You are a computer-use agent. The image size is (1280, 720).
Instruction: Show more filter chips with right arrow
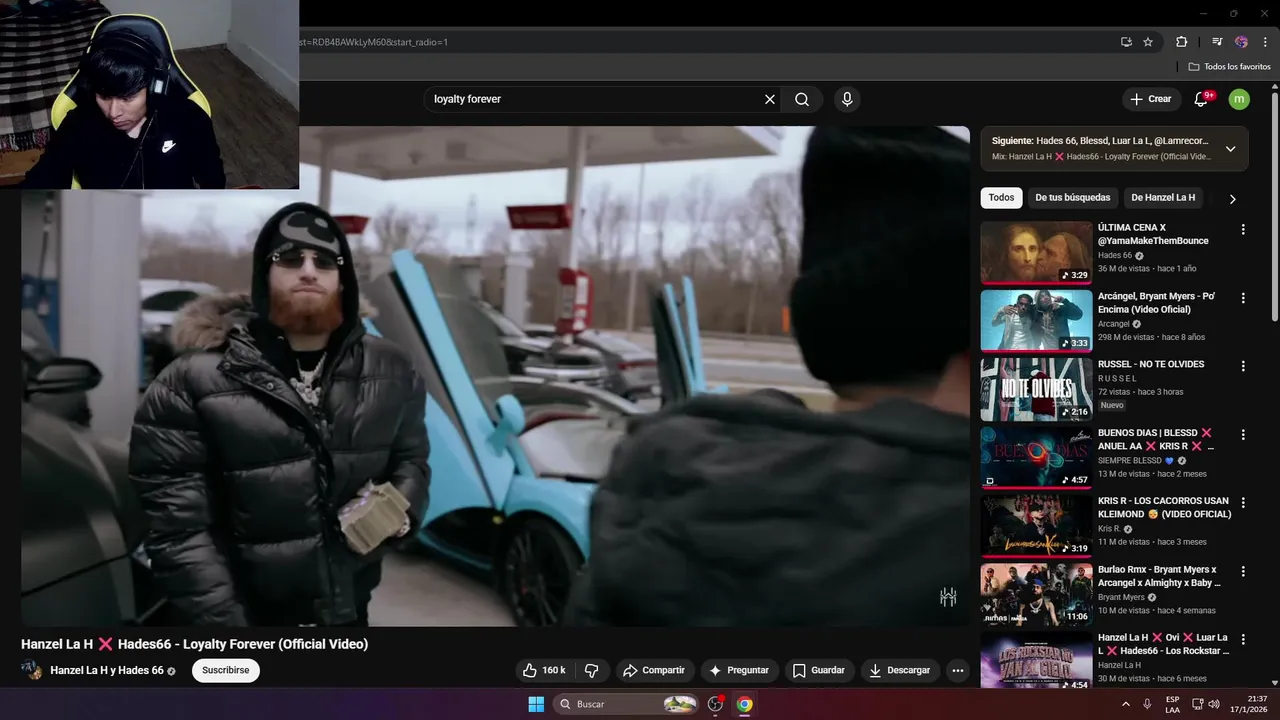pyautogui.click(x=1232, y=199)
